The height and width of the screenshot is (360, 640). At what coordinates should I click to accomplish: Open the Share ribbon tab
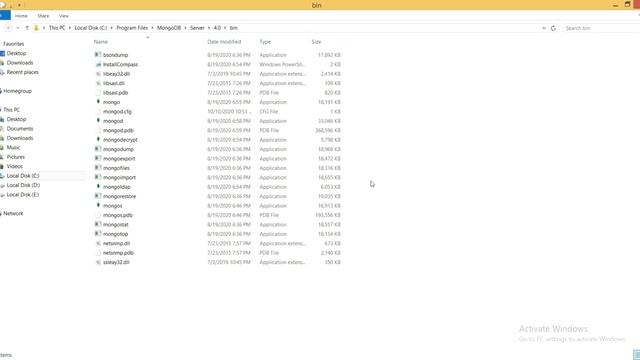coord(43,16)
